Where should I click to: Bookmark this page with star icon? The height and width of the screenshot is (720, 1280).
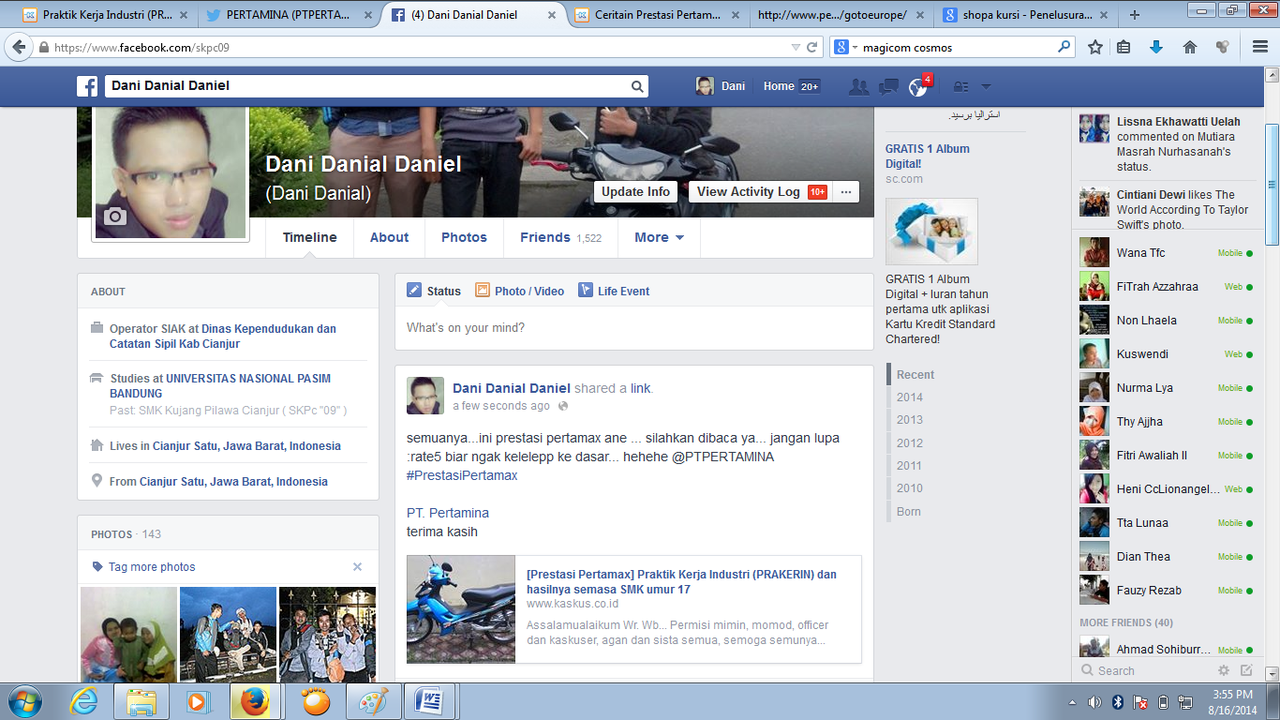click(x=1095, y=47)
